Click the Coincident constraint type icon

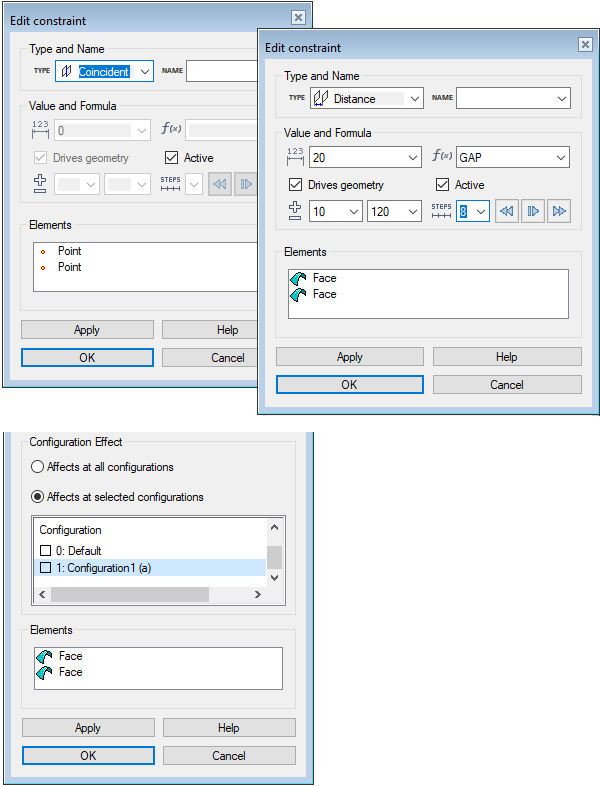pos(66,71)
